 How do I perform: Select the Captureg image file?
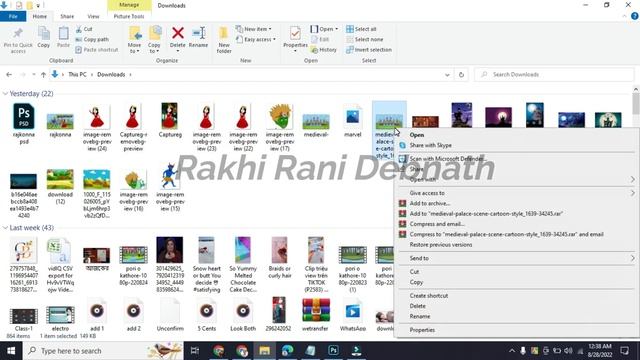click(x=170, y=120)
